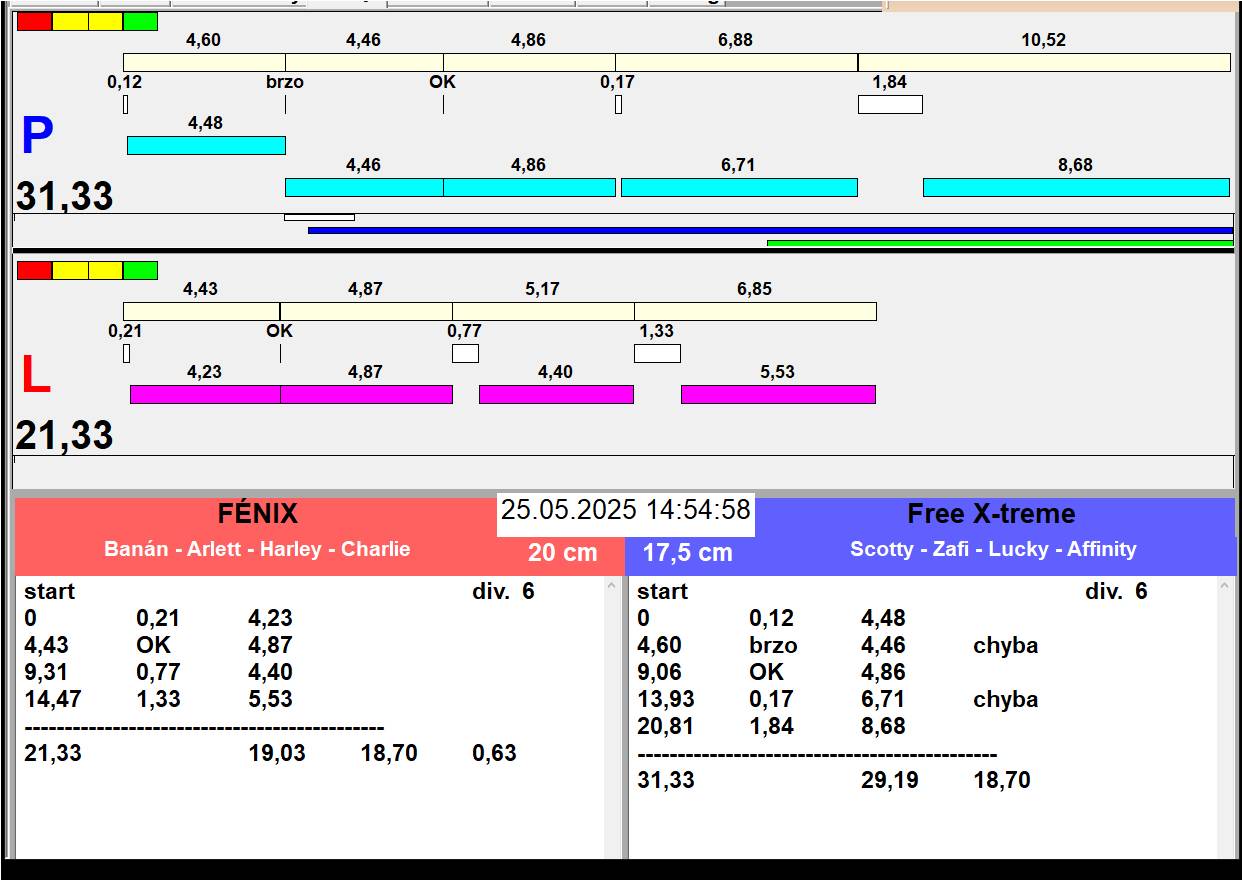Viewport: 1242px width, 880px height.
Task: Click the green start light in lane L
Action: (140, 270)
